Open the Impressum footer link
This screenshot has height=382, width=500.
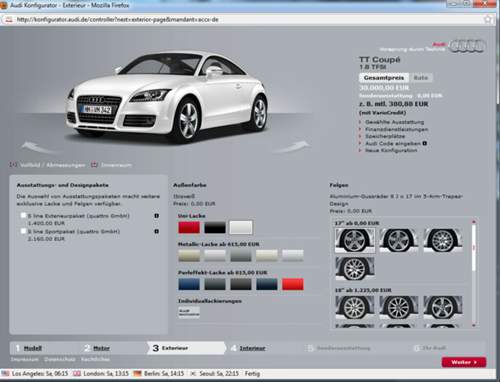tap(25, 359)
